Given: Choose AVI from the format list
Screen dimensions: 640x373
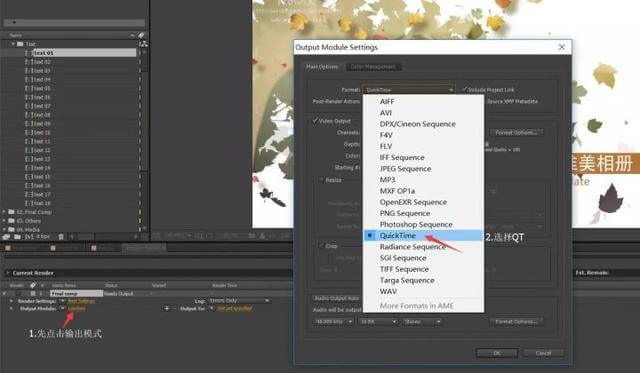Looking at the screenshot, I should point(386,113).
